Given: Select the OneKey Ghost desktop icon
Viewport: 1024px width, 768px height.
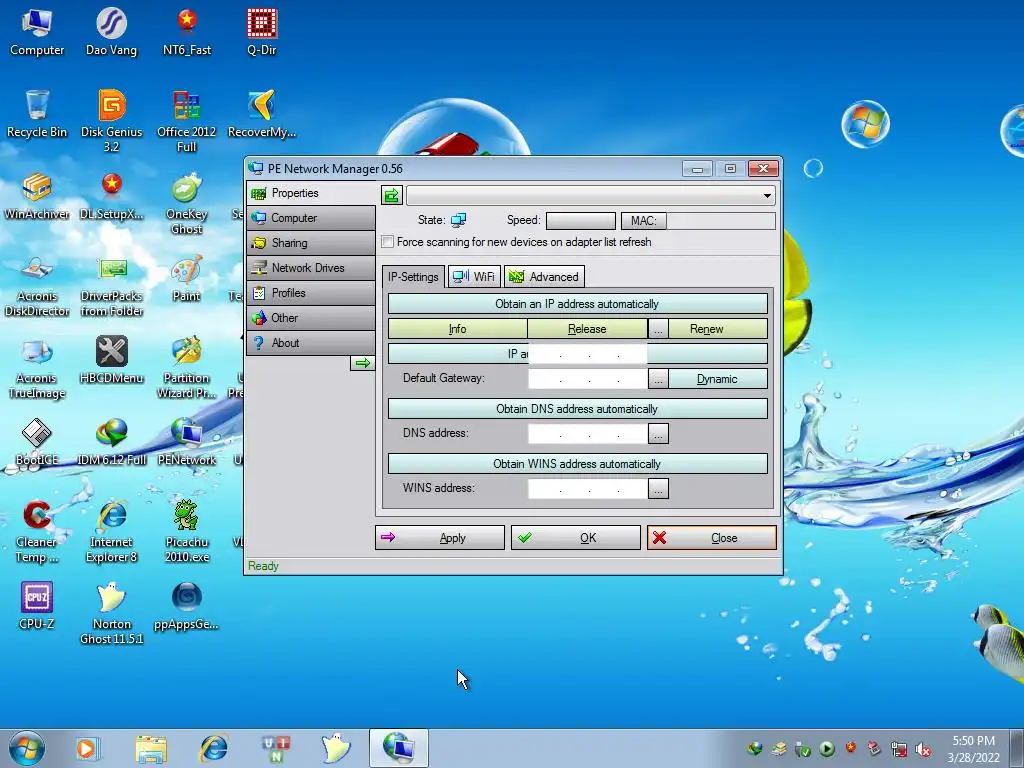Looking at the screenshot, I should pyautogui.click(x=187, y=204).
